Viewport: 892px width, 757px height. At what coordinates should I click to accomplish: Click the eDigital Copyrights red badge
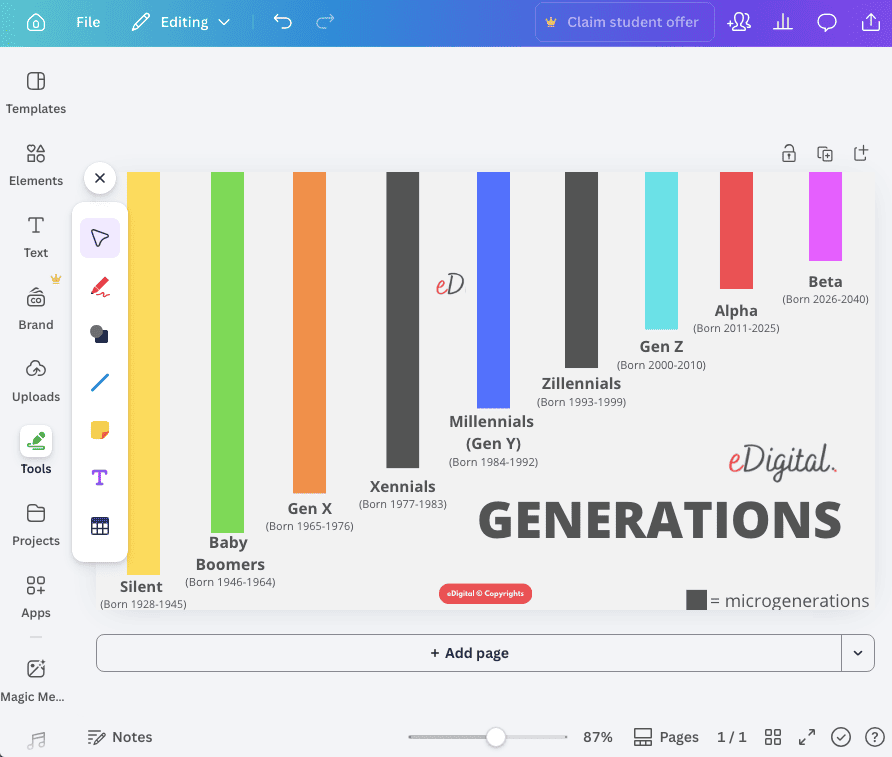click(485, 594)
